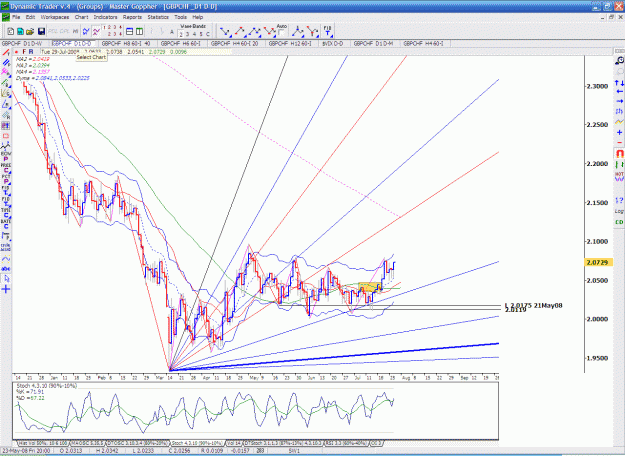Select the MAOSC indicator tab
Image resolution: width=625 pixels, height=456 pixels.
click(87, 443)
